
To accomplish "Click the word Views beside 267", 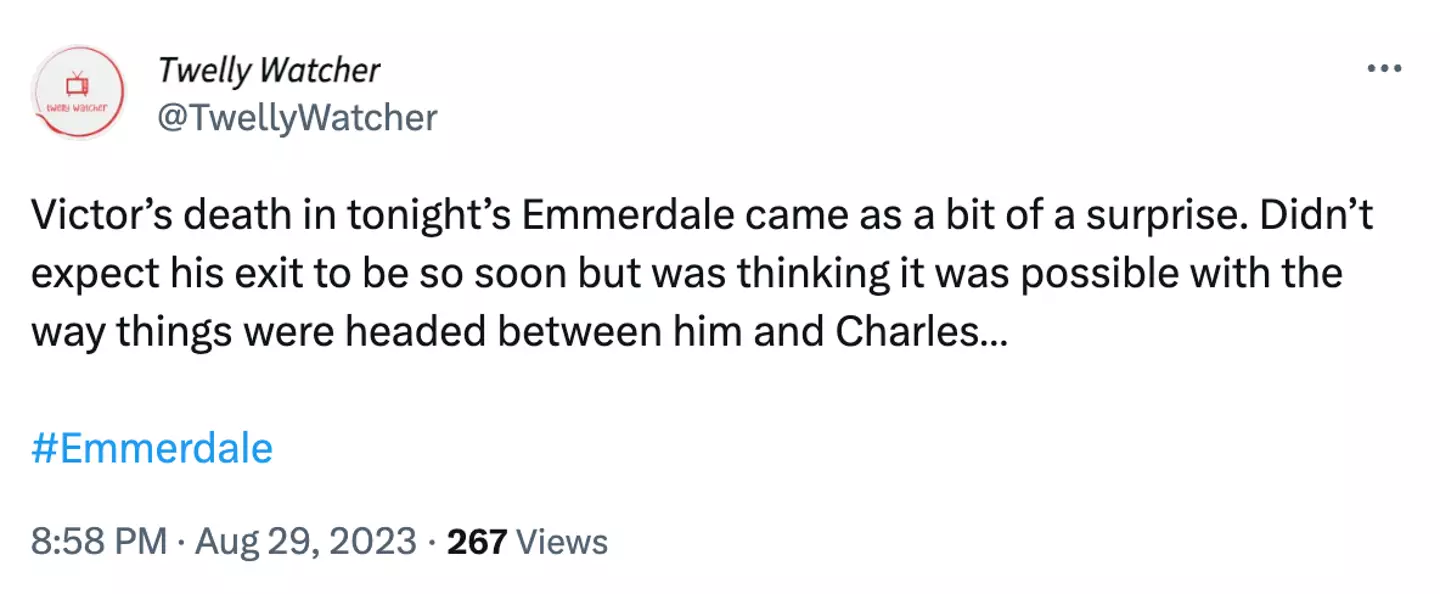I will coord(563,542).
